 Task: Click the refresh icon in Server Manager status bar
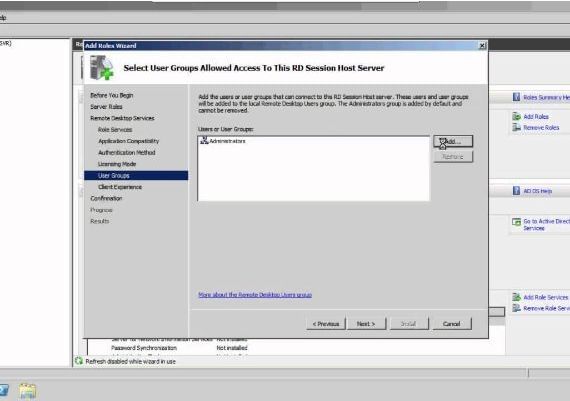click(79, 361)
